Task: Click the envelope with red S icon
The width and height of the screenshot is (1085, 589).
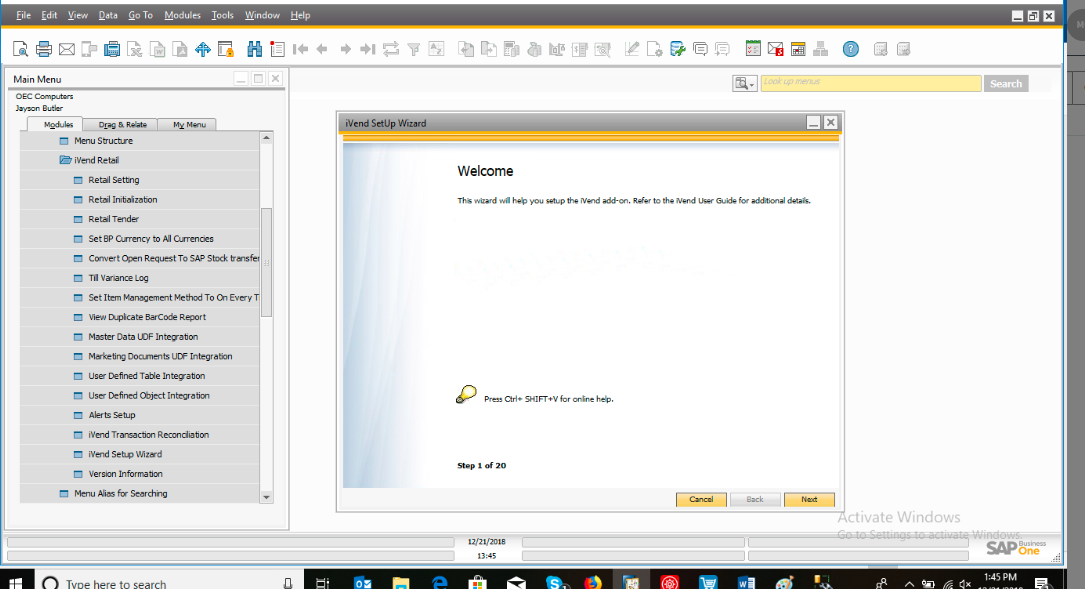Action: [776, 49]
